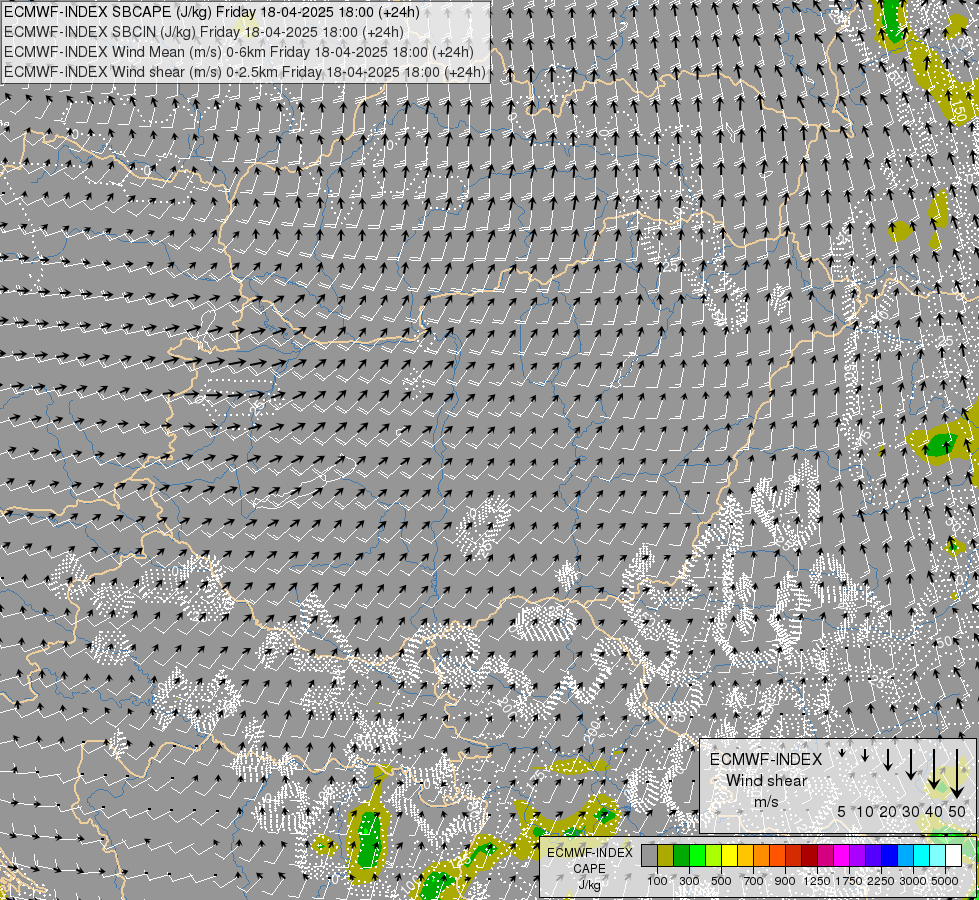The width and height of the screenshot is (979, 900).
Task: Click the '20' wind shear legend number
Action: (x=888, y=811)
